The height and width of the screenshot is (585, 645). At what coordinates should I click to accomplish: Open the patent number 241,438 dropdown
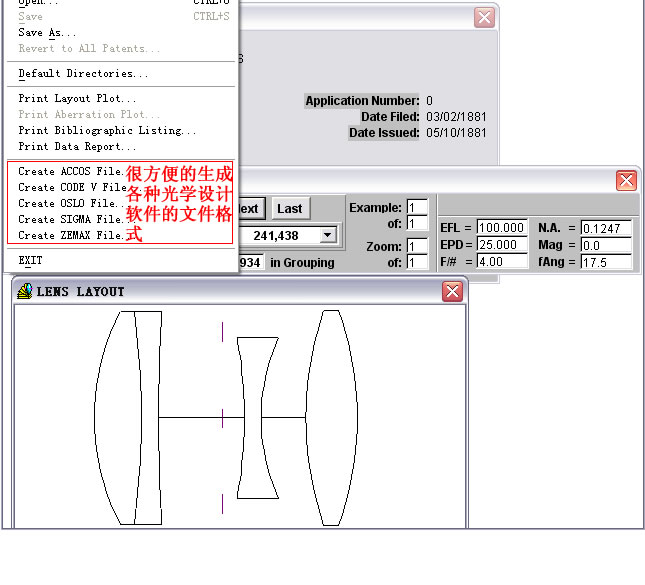point(327,235)
